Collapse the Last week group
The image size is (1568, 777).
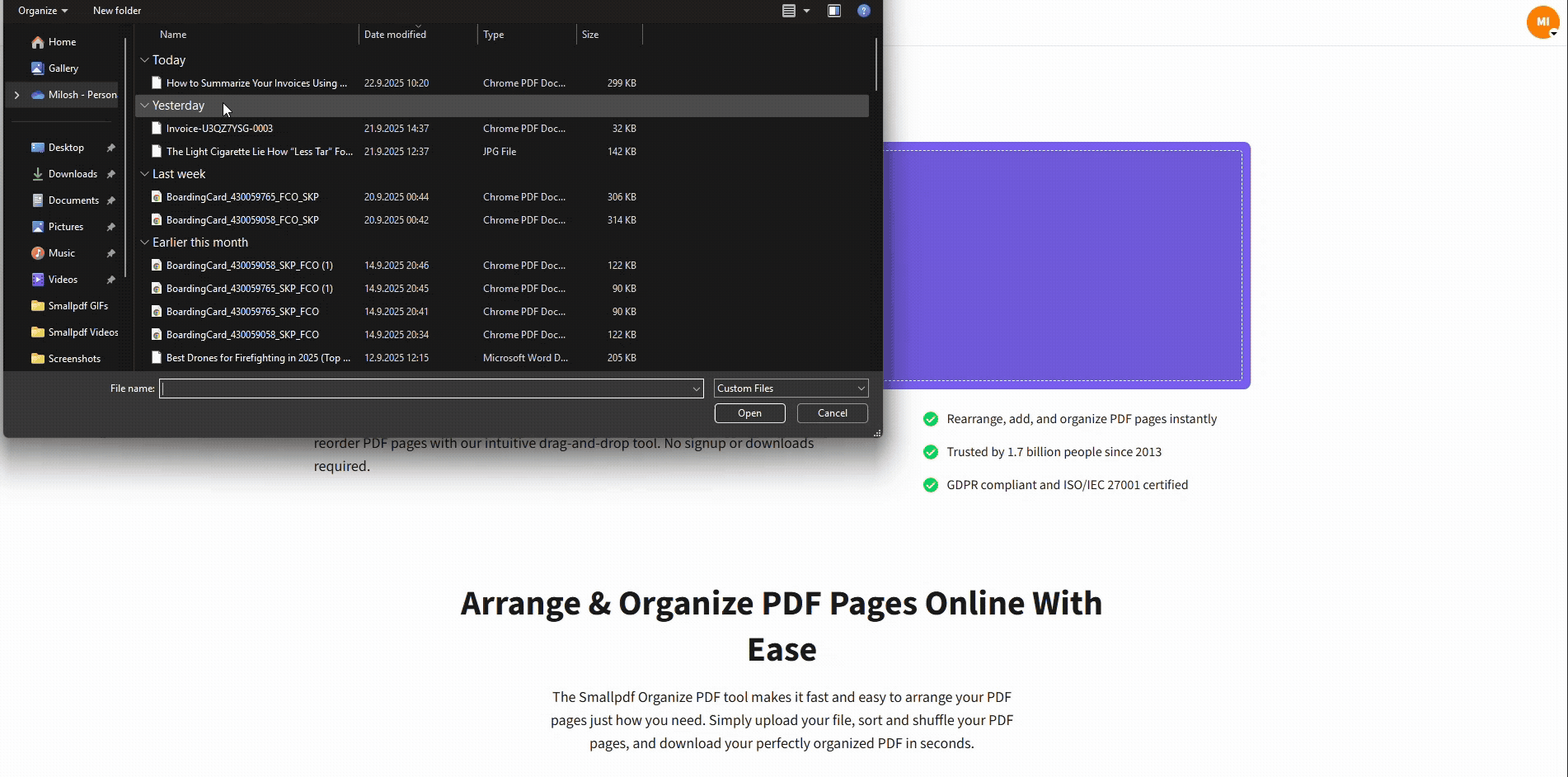145,173
